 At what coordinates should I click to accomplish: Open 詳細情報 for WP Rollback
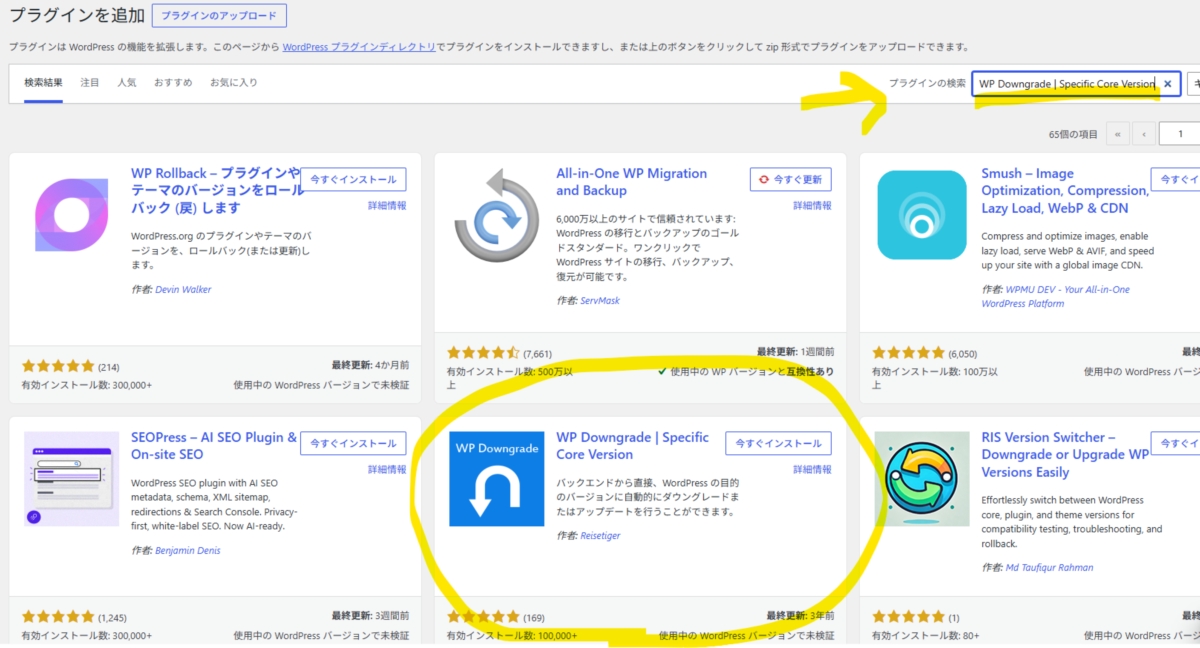pyautogui.click(x=387, y=205)
